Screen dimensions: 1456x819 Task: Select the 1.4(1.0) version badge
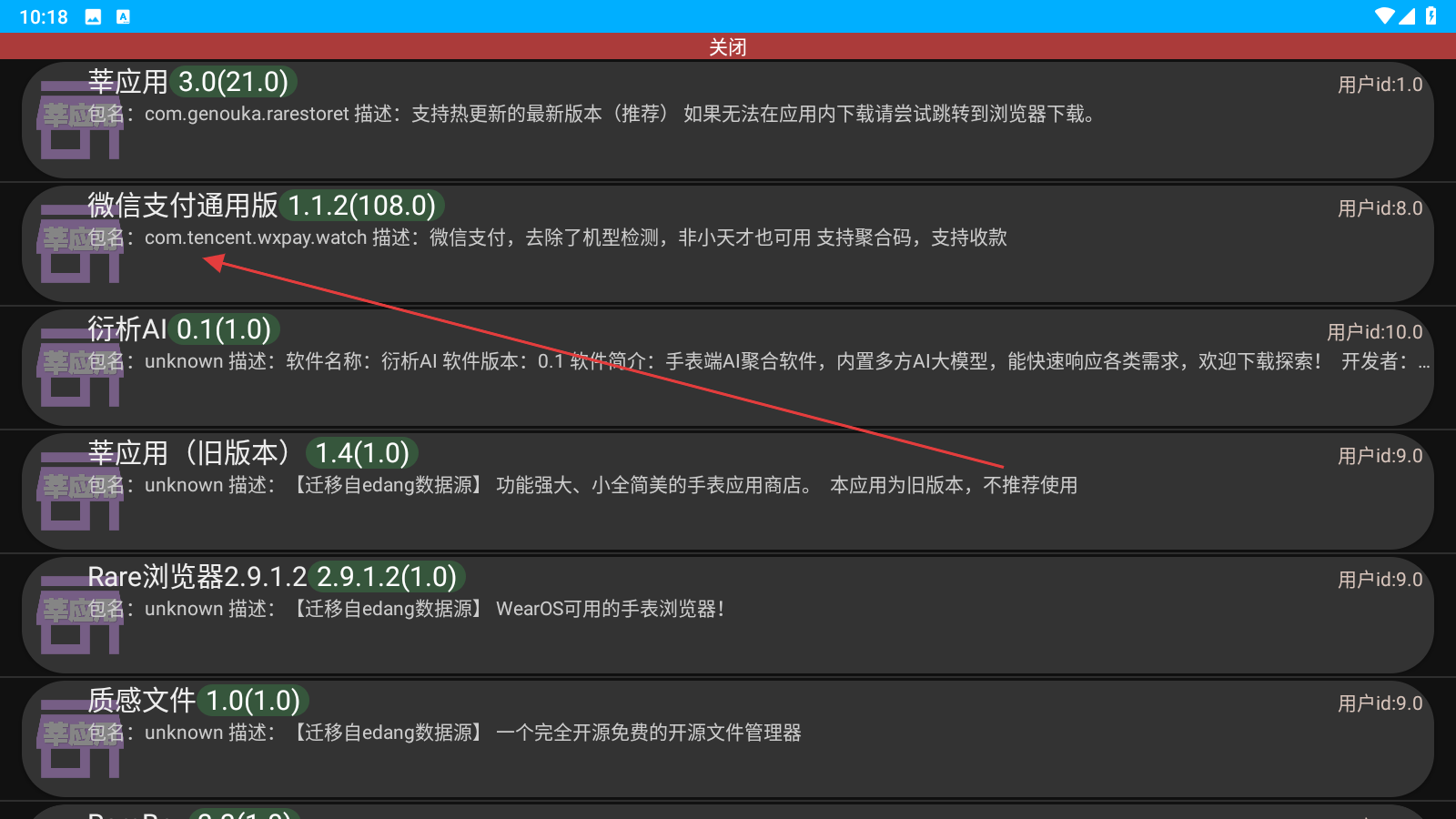361,453
